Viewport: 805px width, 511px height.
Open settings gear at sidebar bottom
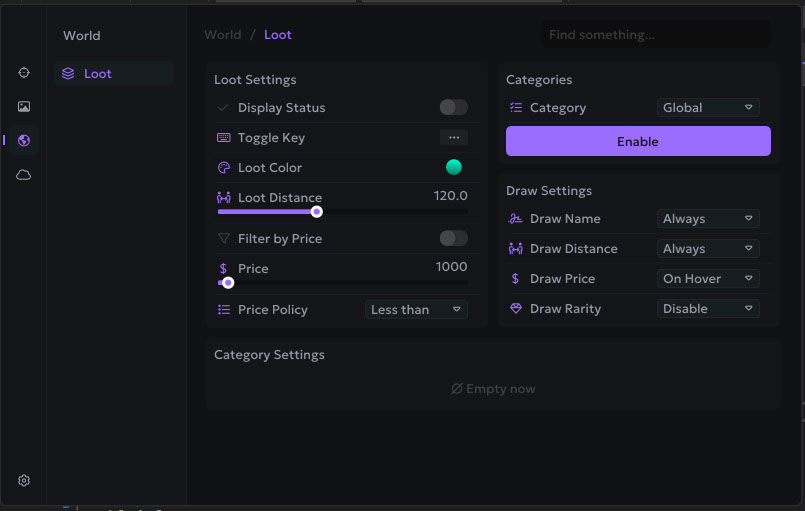[x=24, y=480]
